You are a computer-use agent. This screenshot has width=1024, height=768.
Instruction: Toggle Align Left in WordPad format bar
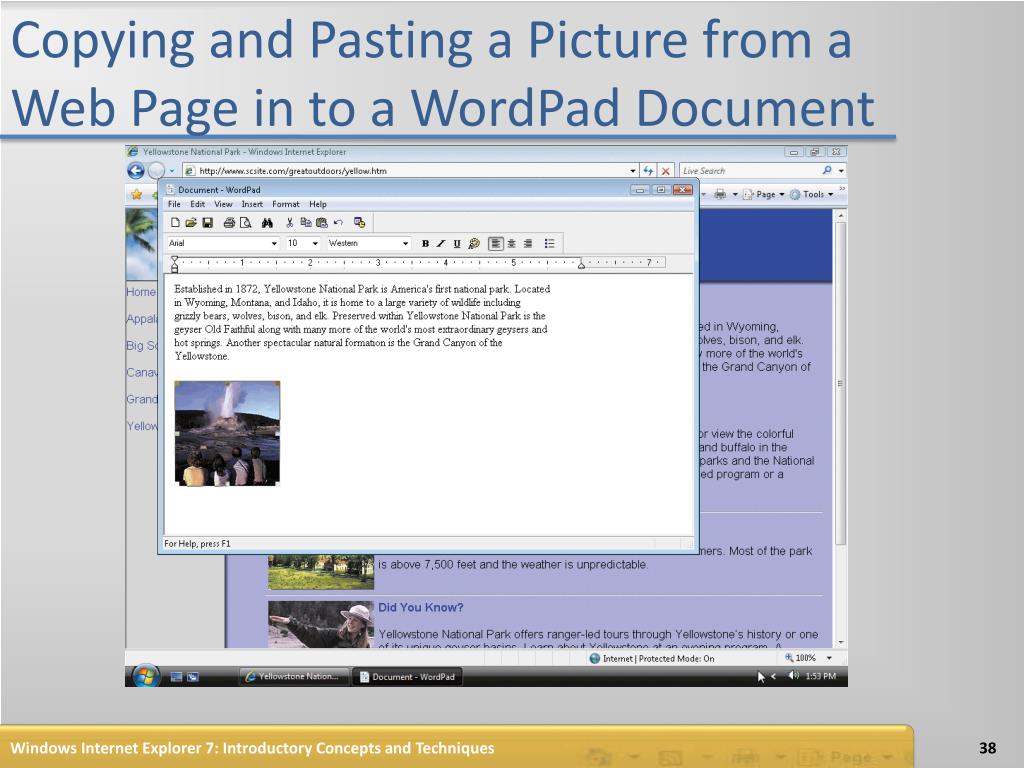tap(496, 244)
